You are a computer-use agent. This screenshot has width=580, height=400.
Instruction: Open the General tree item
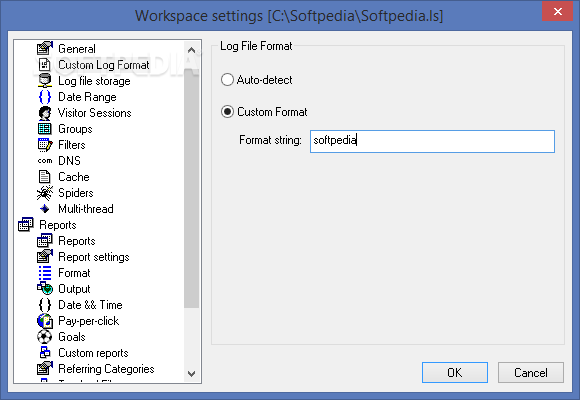[77, 48]
